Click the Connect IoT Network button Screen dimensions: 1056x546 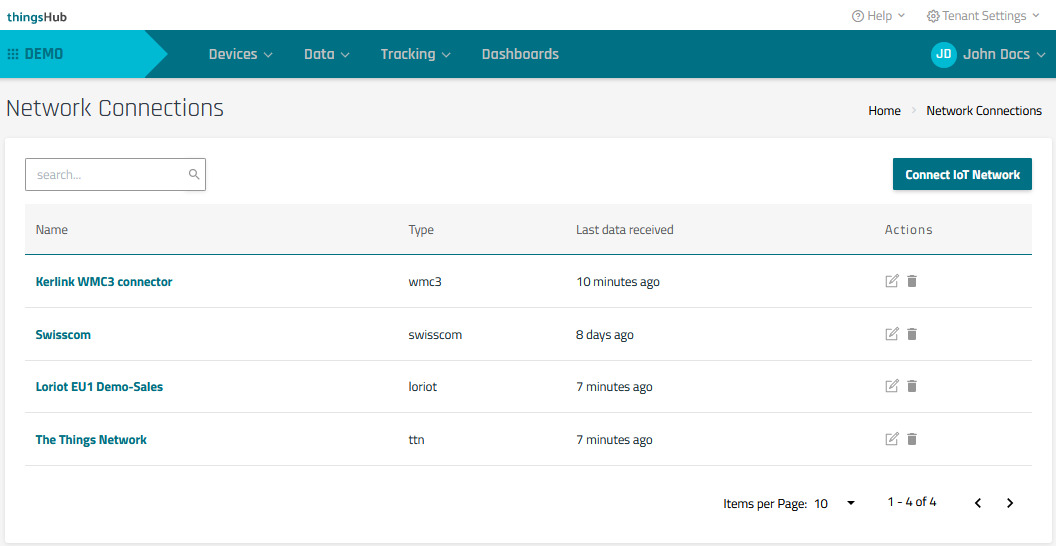click(x=962, y=174)
